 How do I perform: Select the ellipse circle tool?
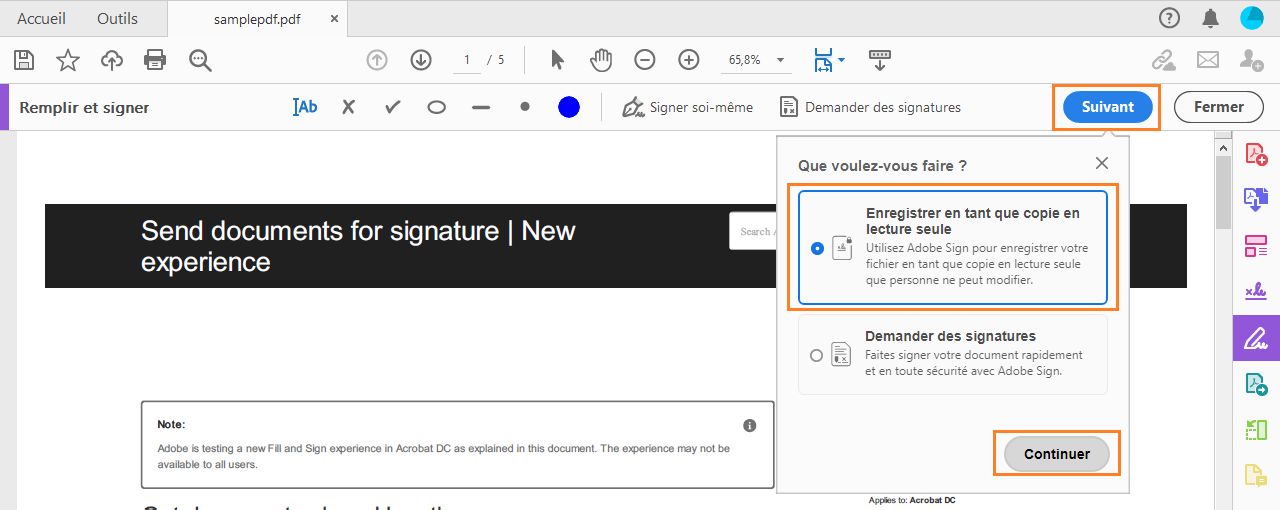coord(436,107)
